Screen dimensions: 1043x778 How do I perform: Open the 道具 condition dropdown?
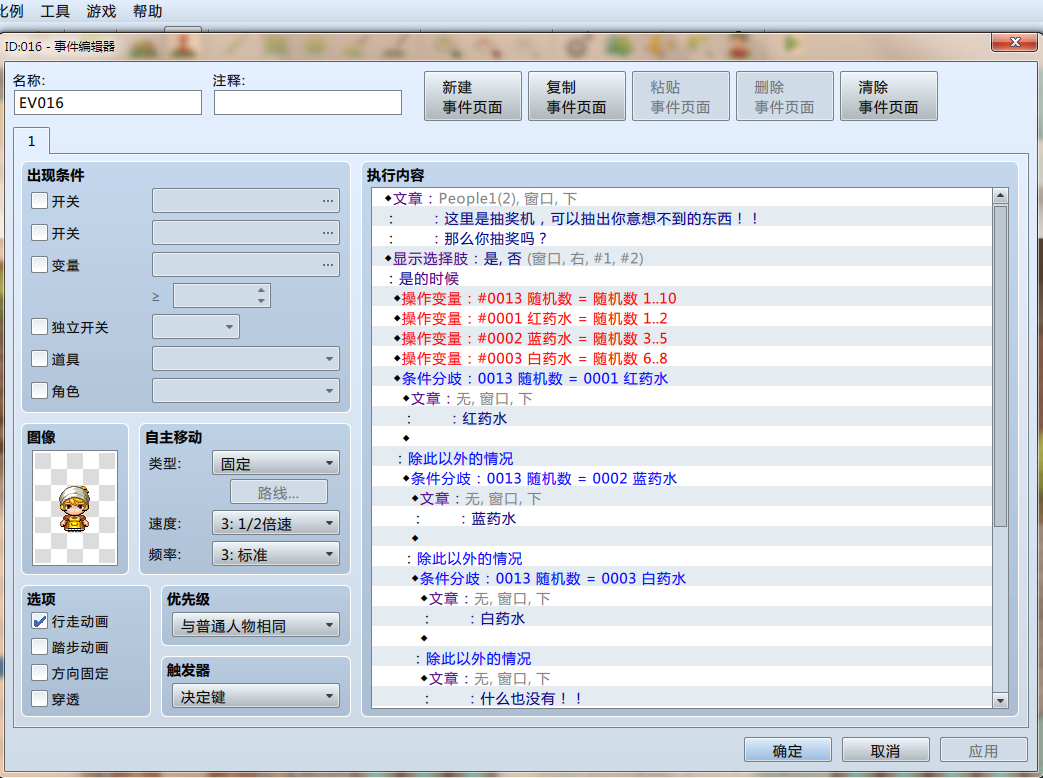click(245, 358)
